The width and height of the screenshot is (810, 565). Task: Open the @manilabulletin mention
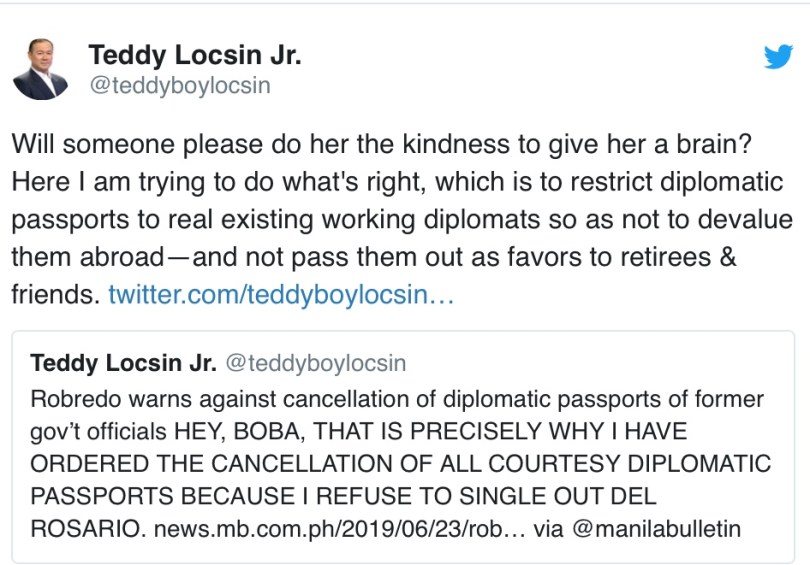click(x=655, y=529)
